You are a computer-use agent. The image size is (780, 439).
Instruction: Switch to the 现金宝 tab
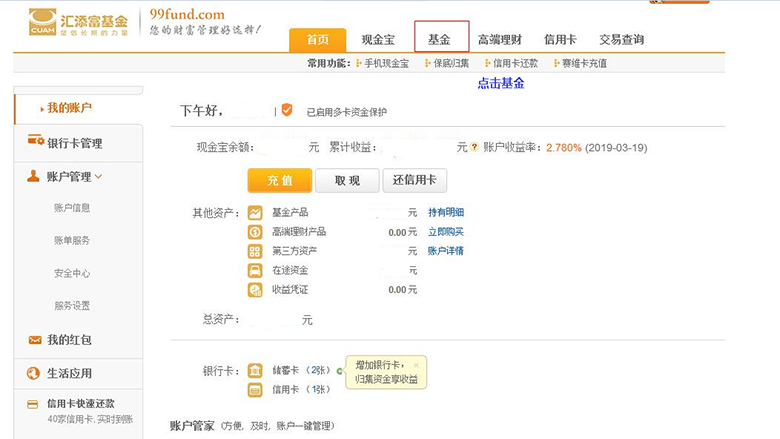[x=380, y=40]
